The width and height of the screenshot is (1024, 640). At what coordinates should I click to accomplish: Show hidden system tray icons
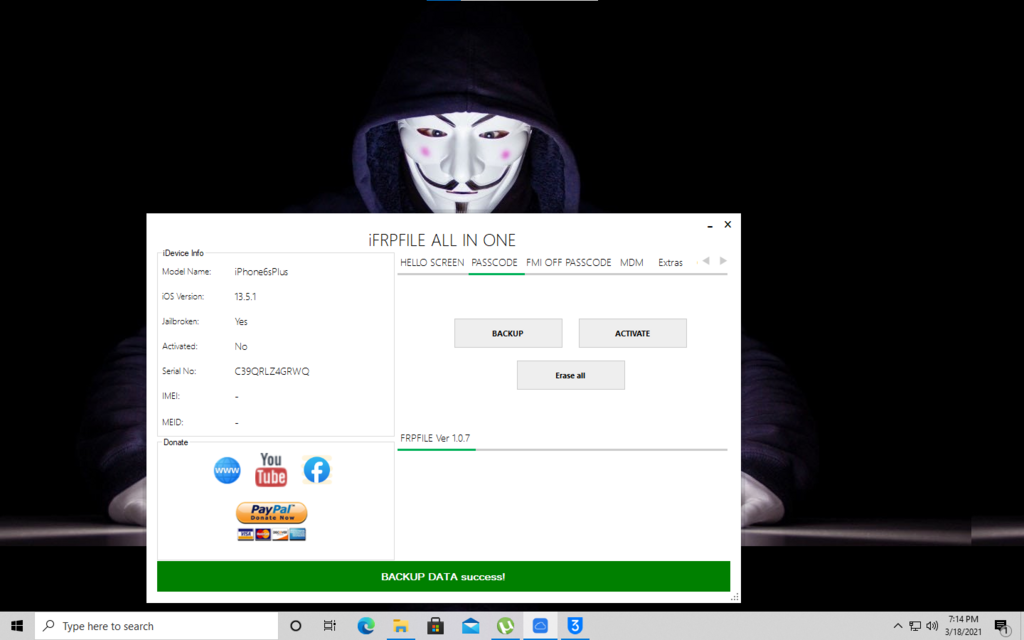coord(898,626)
